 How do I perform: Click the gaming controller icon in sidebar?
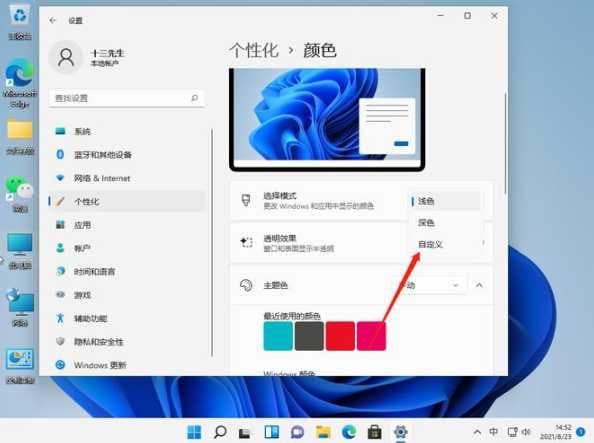60,294
